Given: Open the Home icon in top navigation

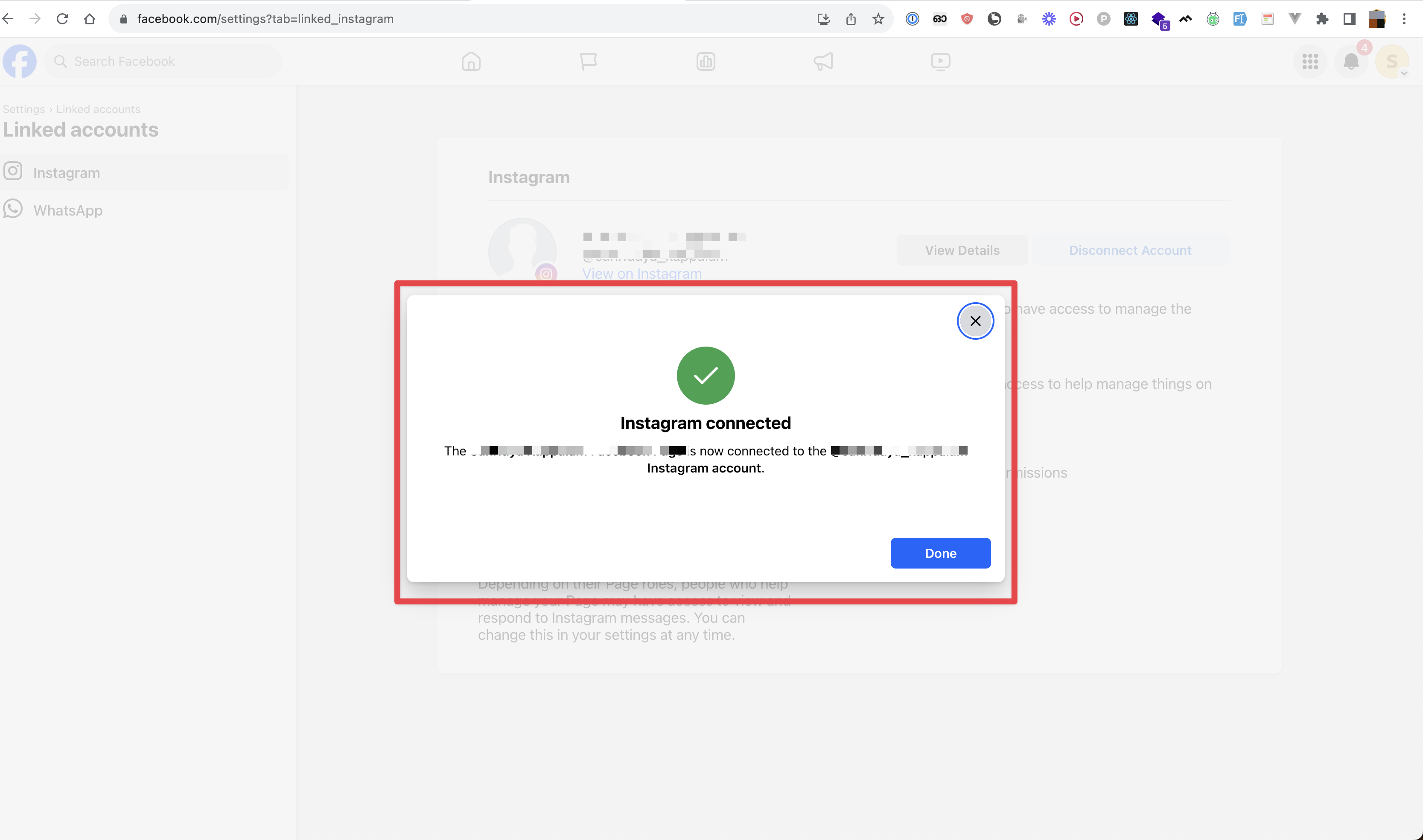Looking at the screenshot, I should click(471, 61).
